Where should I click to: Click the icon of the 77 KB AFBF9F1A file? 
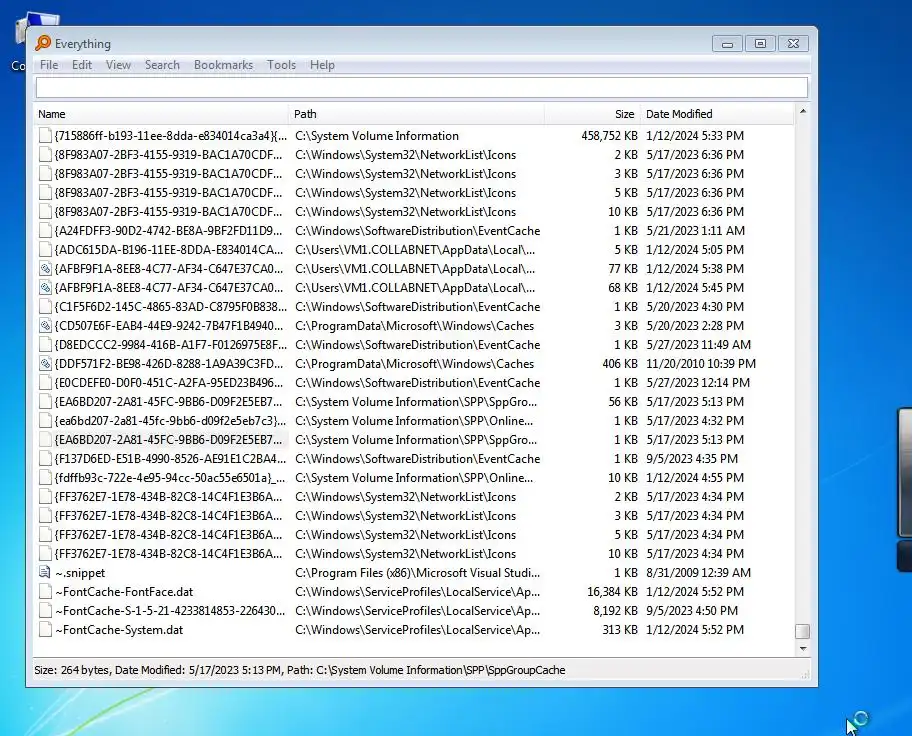tap(45, 269)
